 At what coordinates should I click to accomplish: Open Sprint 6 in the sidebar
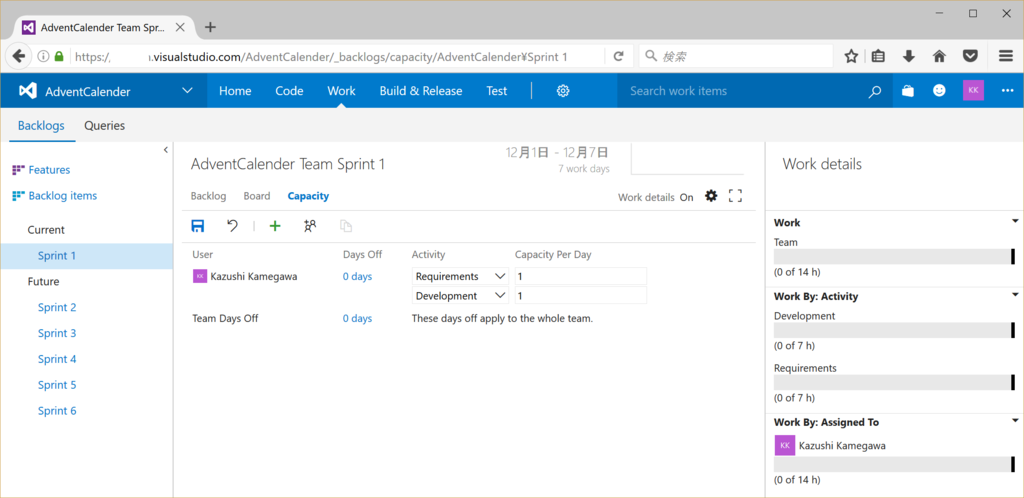tap(57, 411)
